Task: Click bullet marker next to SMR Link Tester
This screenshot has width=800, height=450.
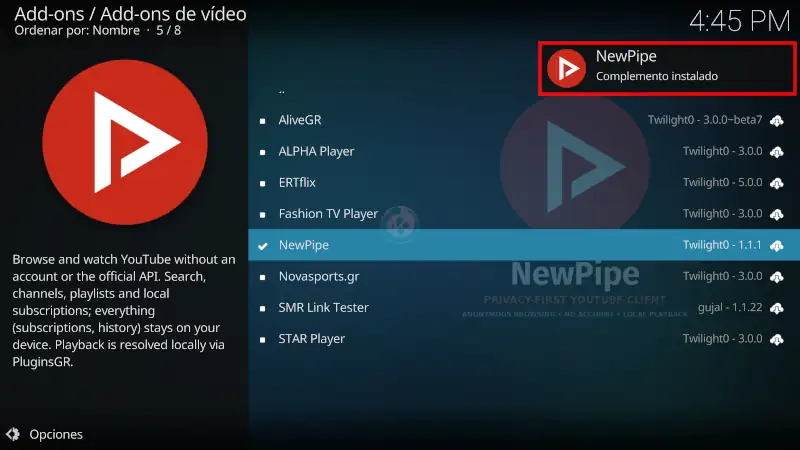Action: click(x=262, y=309)
